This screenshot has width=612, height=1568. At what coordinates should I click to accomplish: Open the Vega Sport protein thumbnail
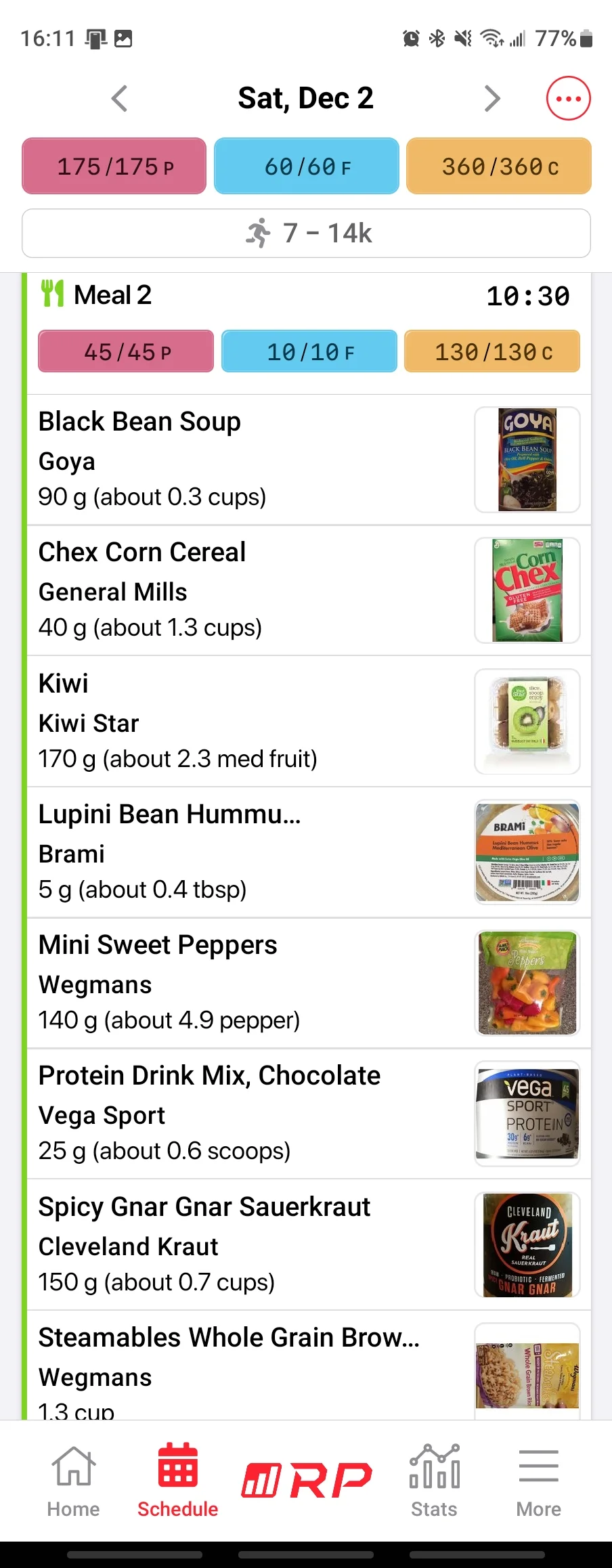[527, 1113]
